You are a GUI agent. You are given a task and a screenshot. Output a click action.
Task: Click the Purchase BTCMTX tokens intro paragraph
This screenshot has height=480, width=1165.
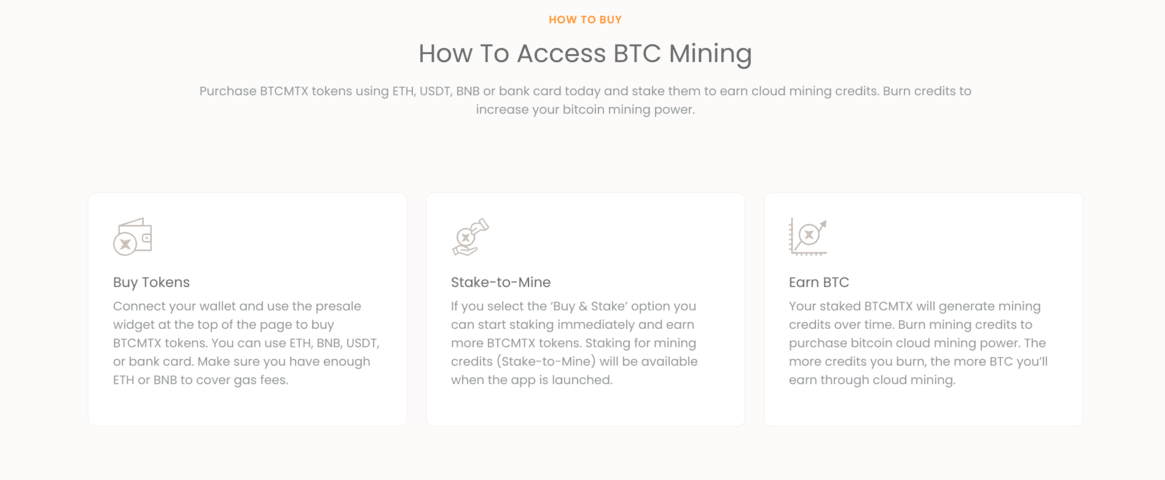point(585,100)
